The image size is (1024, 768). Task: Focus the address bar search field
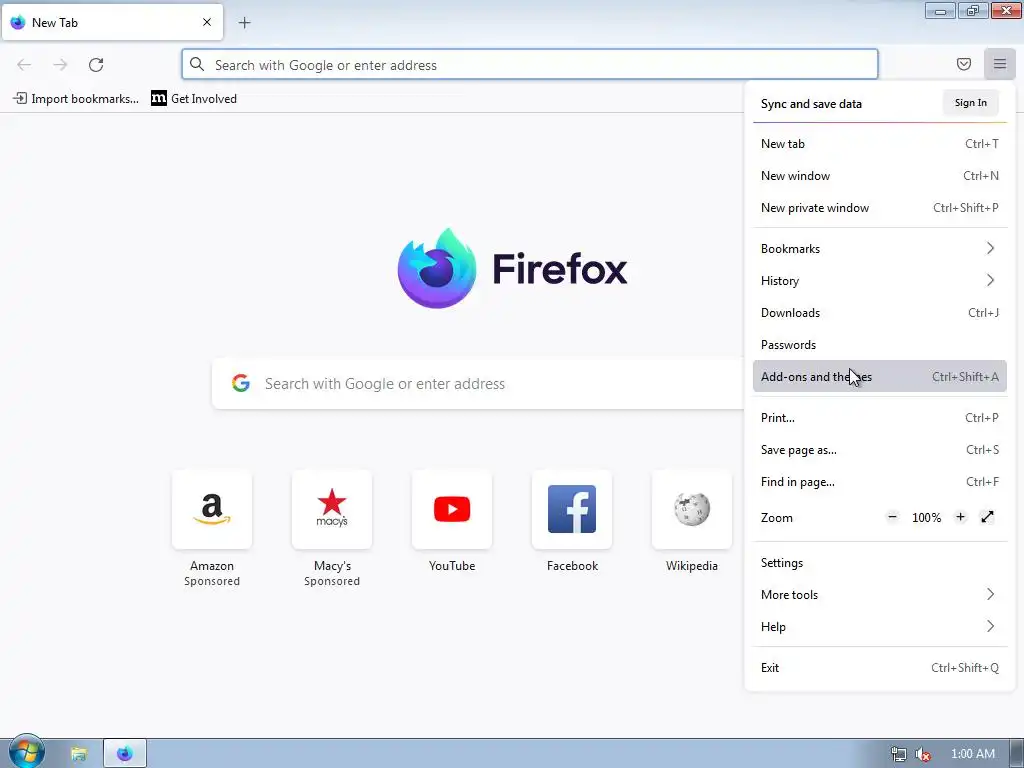(530, 65)
